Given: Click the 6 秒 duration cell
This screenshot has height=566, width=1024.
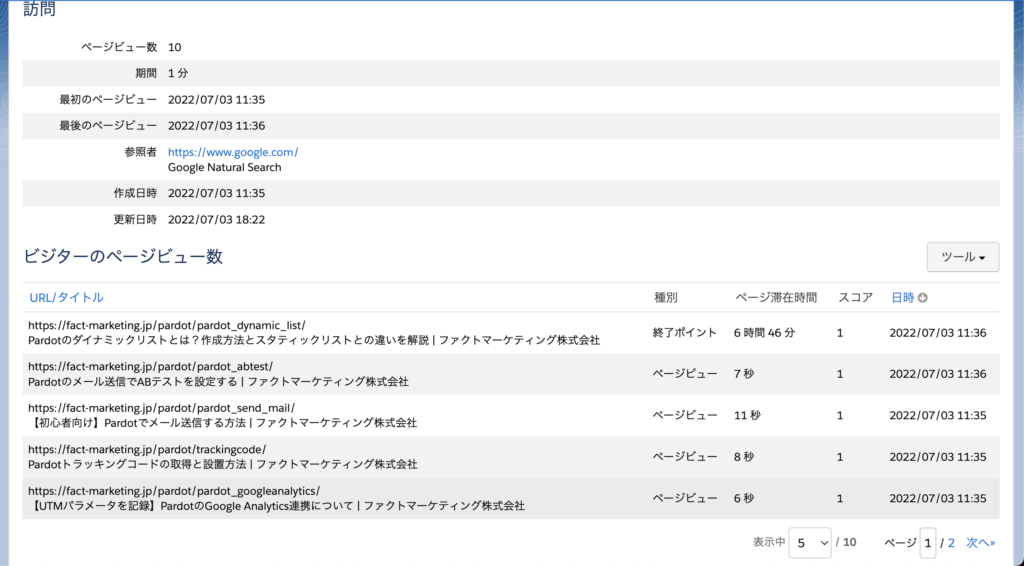Looking at the screenshot, I should [744, 498].
